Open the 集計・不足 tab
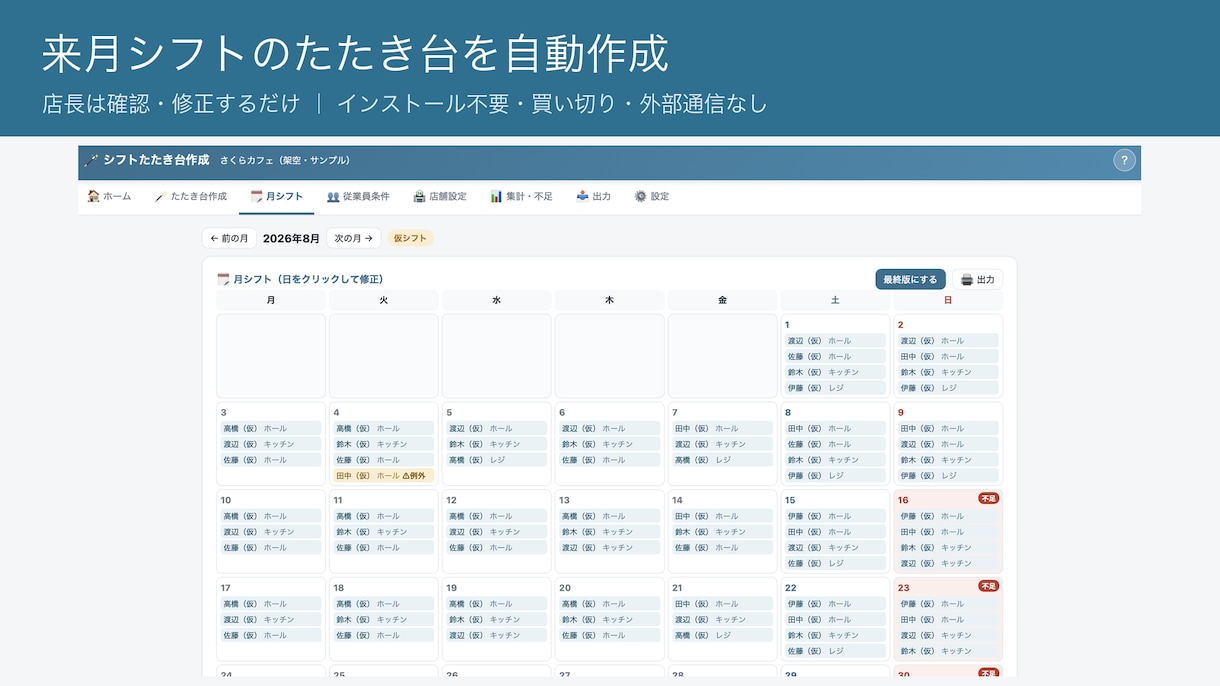Screen dimensions: 1220x686 click(x=521, y=196)
